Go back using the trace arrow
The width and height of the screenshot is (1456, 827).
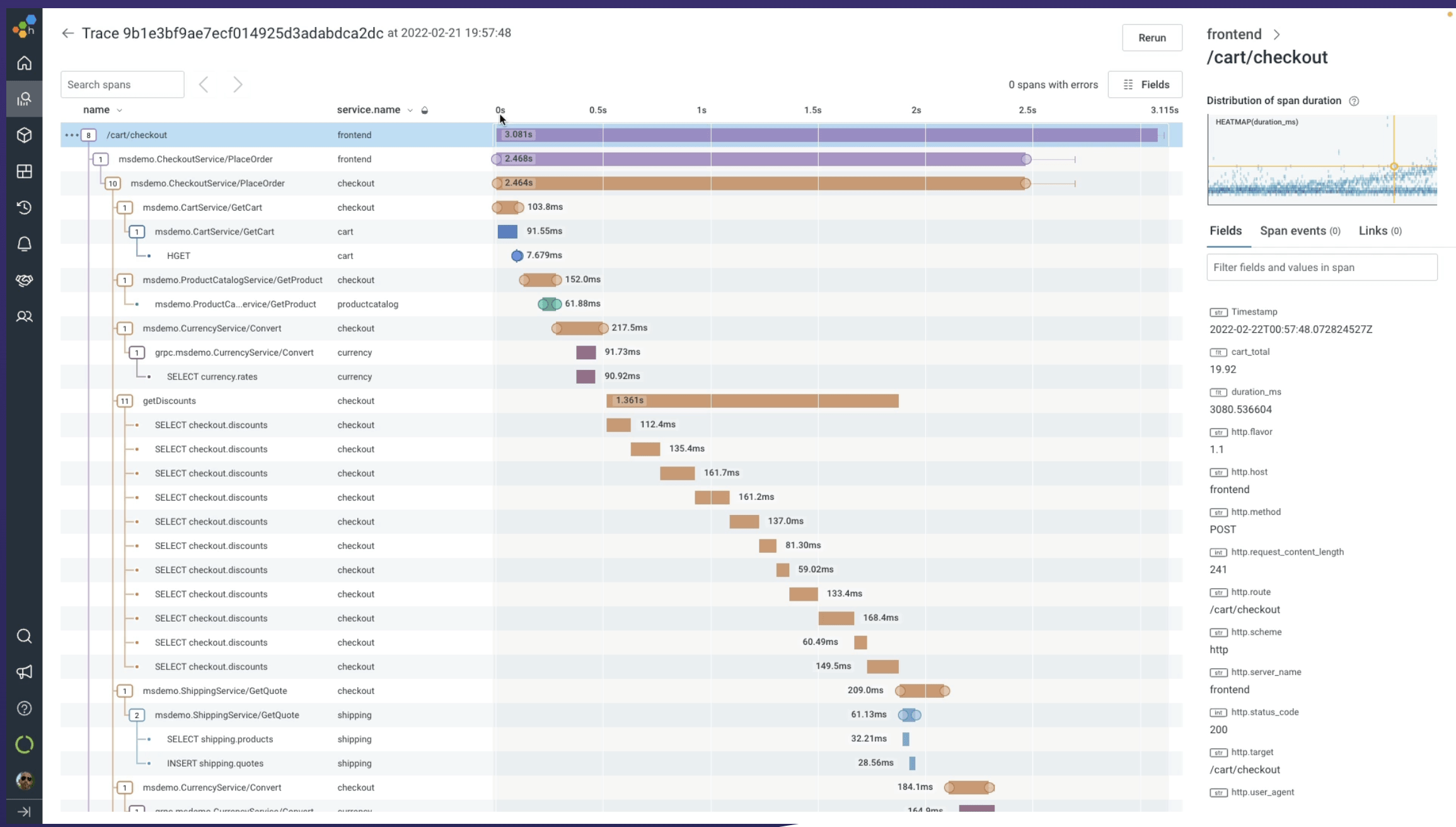pyautogui.click(x=67, y=33)
